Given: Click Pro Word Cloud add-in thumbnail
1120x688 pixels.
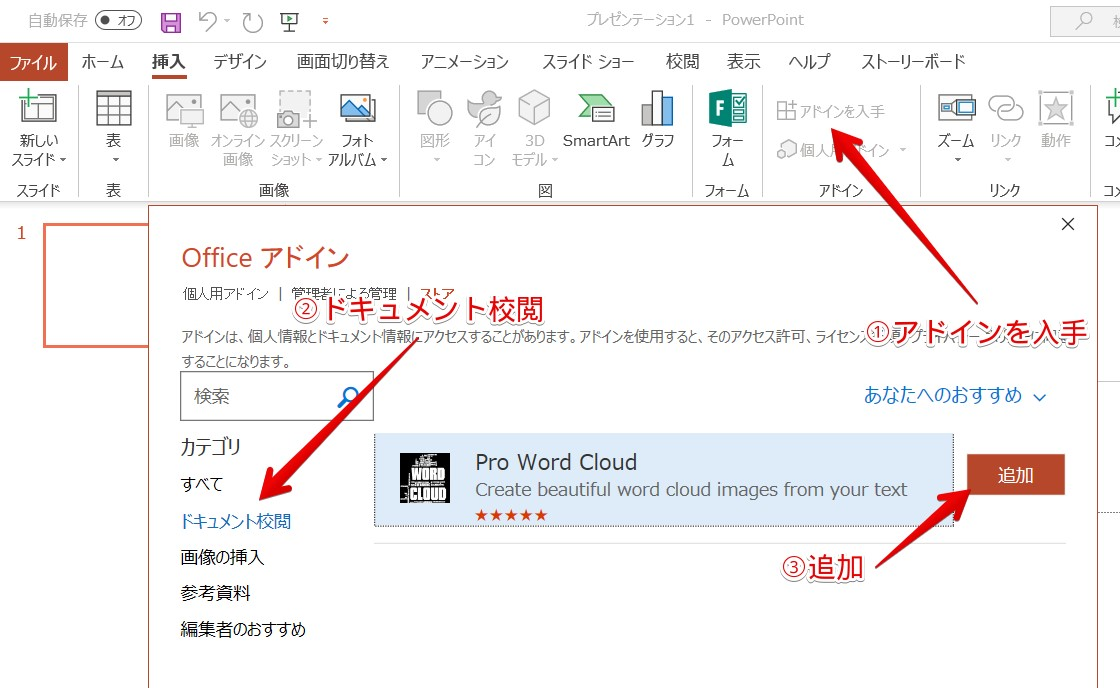Looking at the screenshot, I should (424, 478).
